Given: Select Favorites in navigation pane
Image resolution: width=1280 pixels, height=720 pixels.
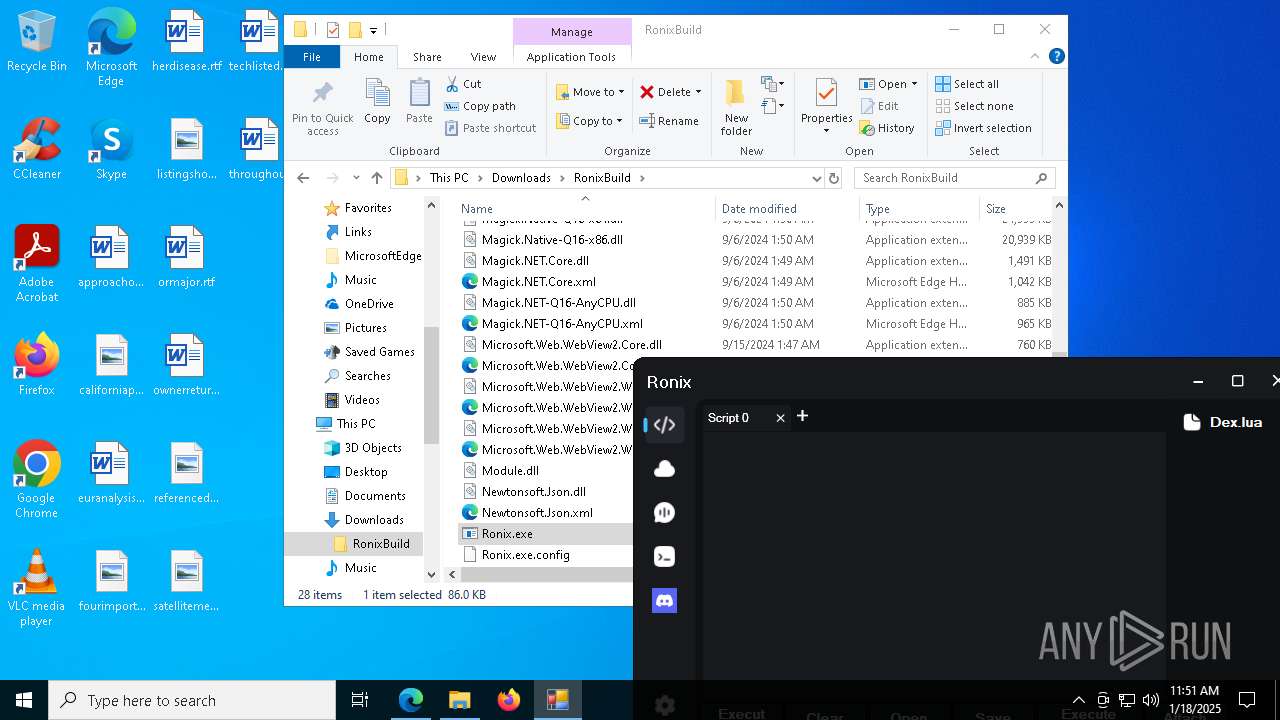Looking at the screenshot, I should [367, 208].
